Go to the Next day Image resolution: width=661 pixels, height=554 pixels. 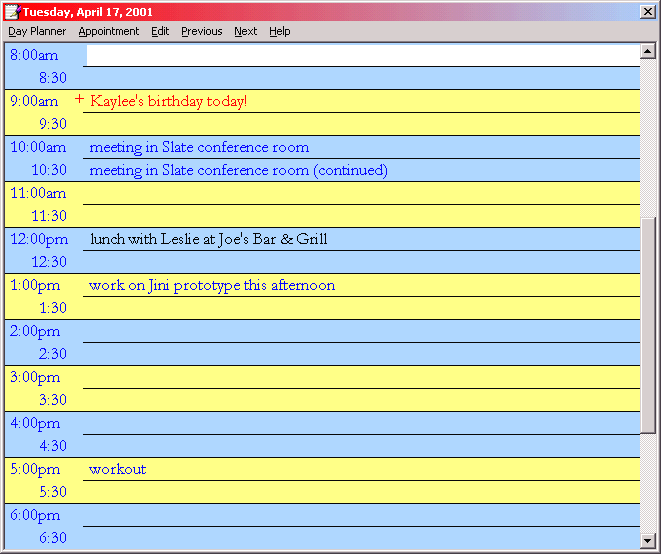point(245,31)
